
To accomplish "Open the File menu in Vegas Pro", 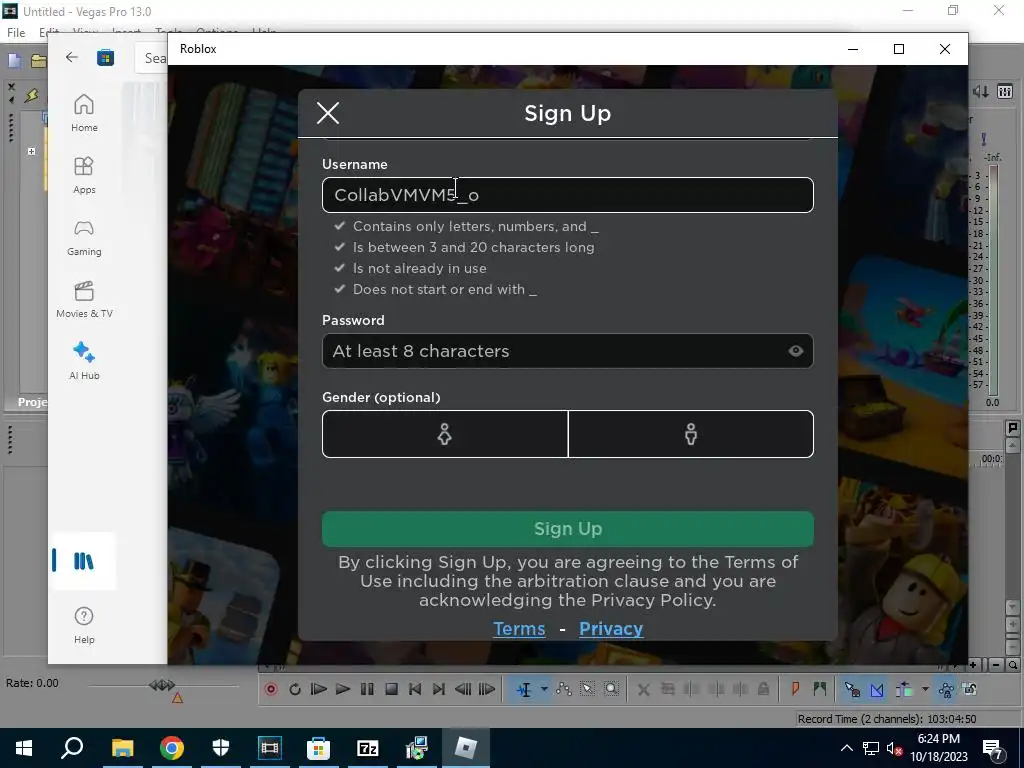I will tap(16, 32).
